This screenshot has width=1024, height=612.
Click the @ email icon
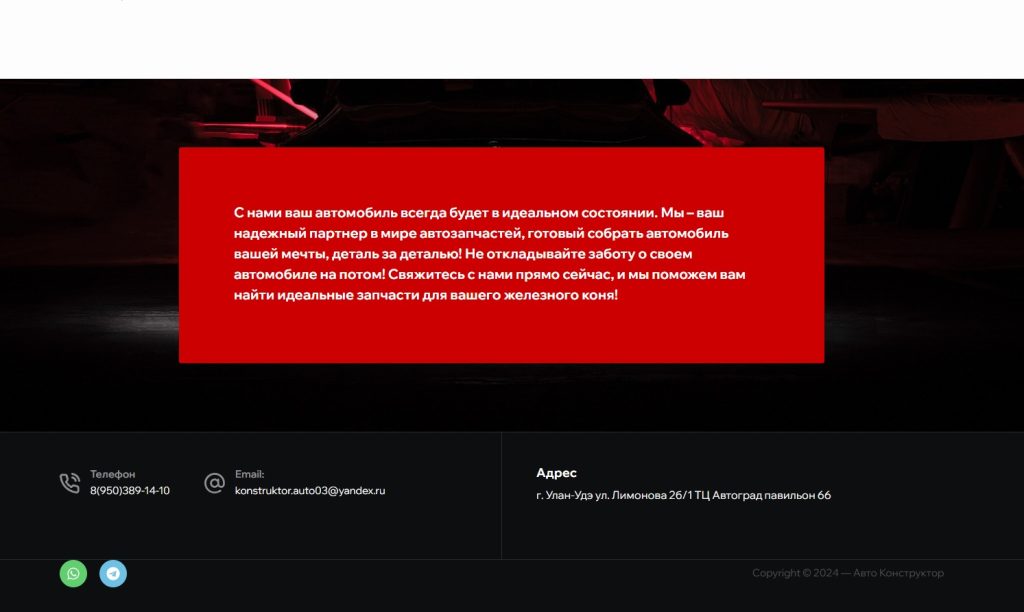214,483
